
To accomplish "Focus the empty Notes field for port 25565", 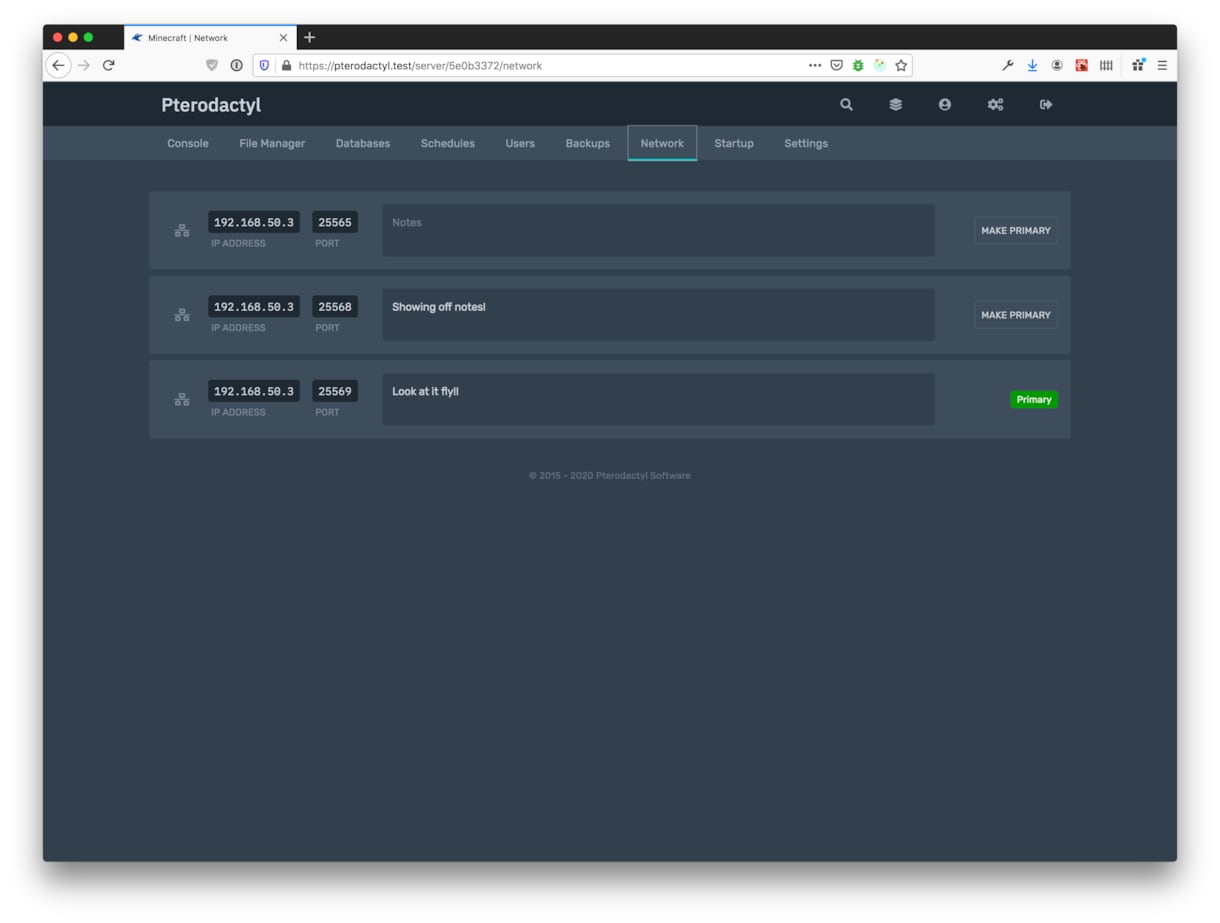I will (659, 231).
